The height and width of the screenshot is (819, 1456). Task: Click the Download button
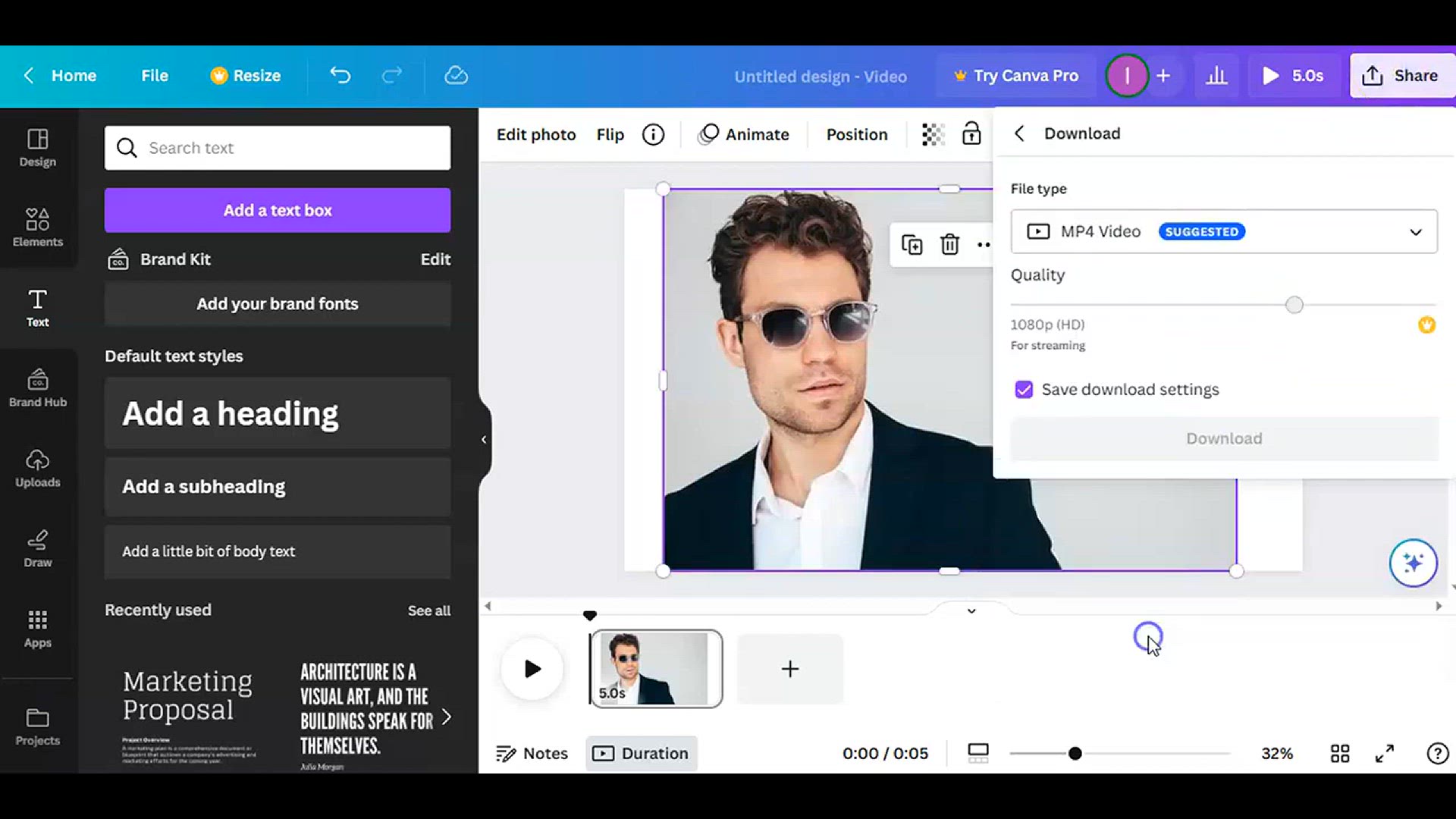[1224, 438]
